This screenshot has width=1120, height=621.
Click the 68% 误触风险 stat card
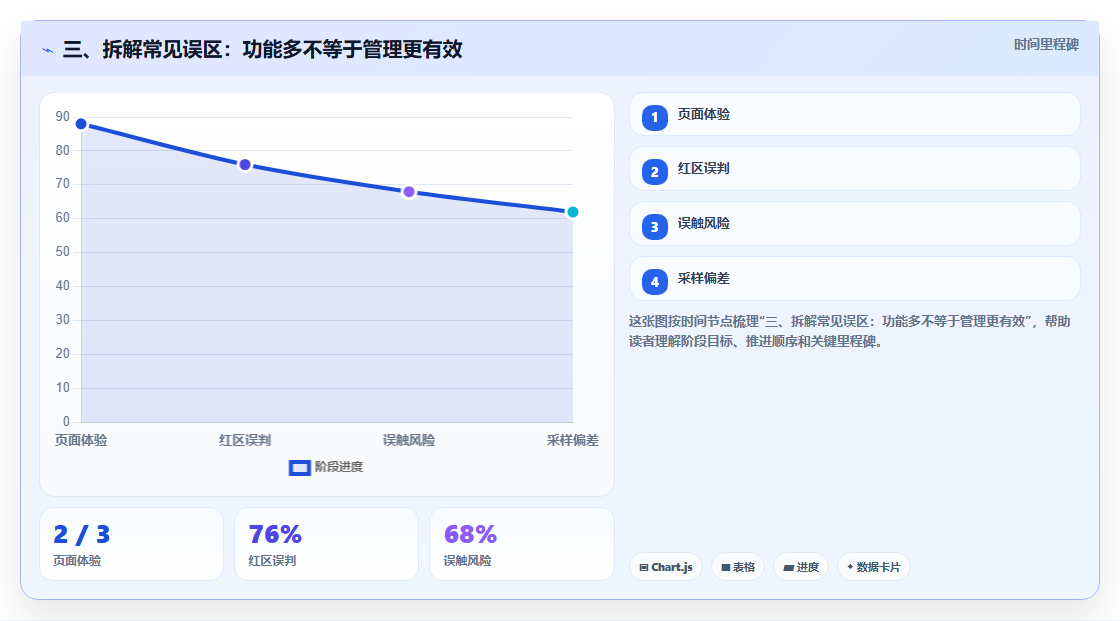point(521,544)
